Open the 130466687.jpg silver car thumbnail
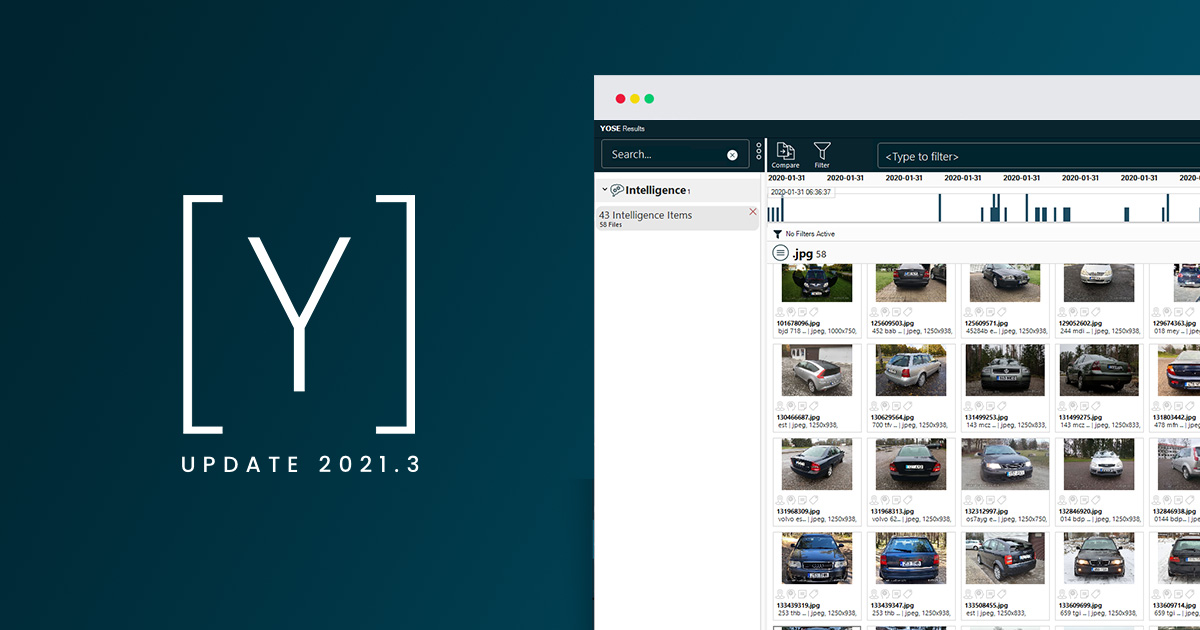Viewport: 1200px width, 630px height. [x=817, y=371]
